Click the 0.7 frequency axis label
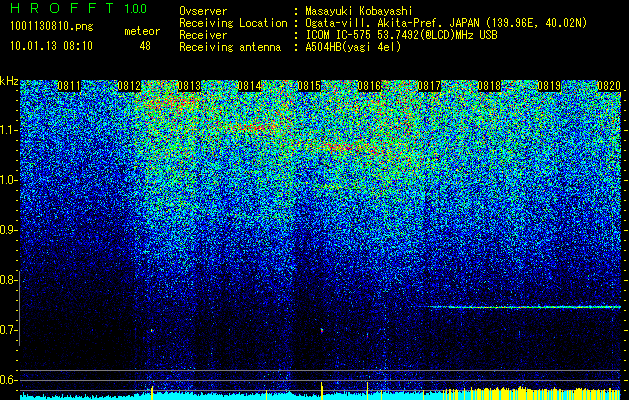Screen dimensions: 629x400 tap(8, 330)
